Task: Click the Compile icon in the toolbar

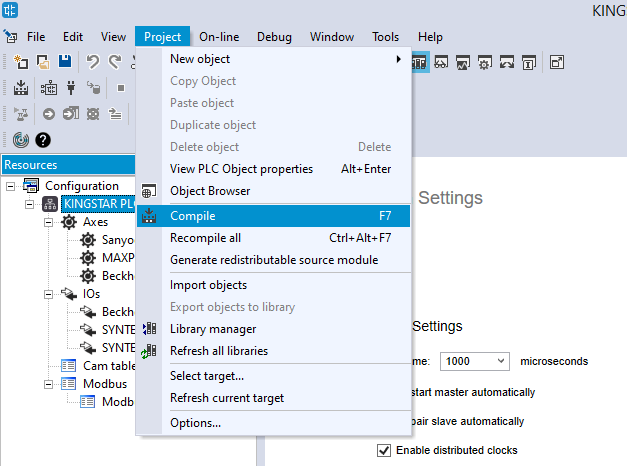Action: click(x=20, y=88)
